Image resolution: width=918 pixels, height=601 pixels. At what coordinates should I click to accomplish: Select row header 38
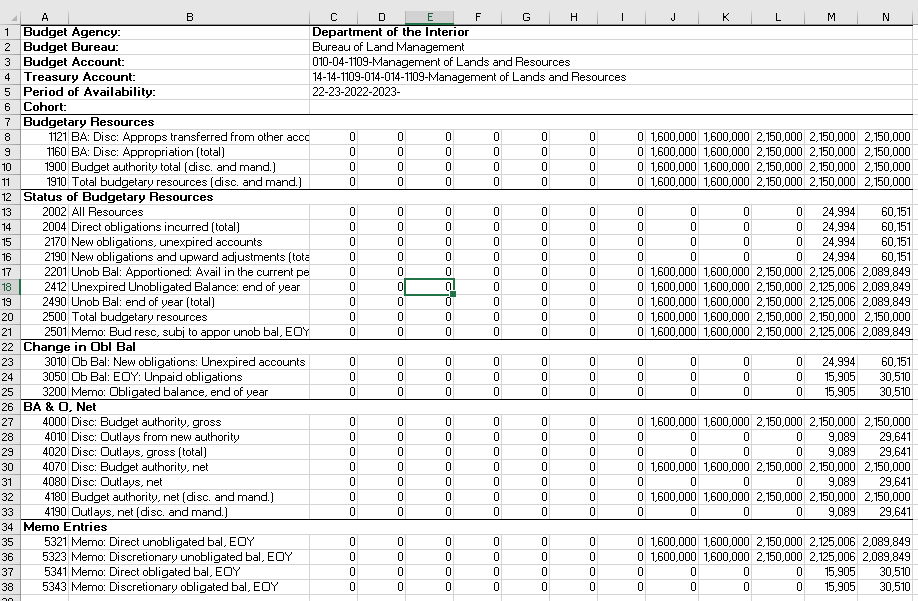click(10, 586)
